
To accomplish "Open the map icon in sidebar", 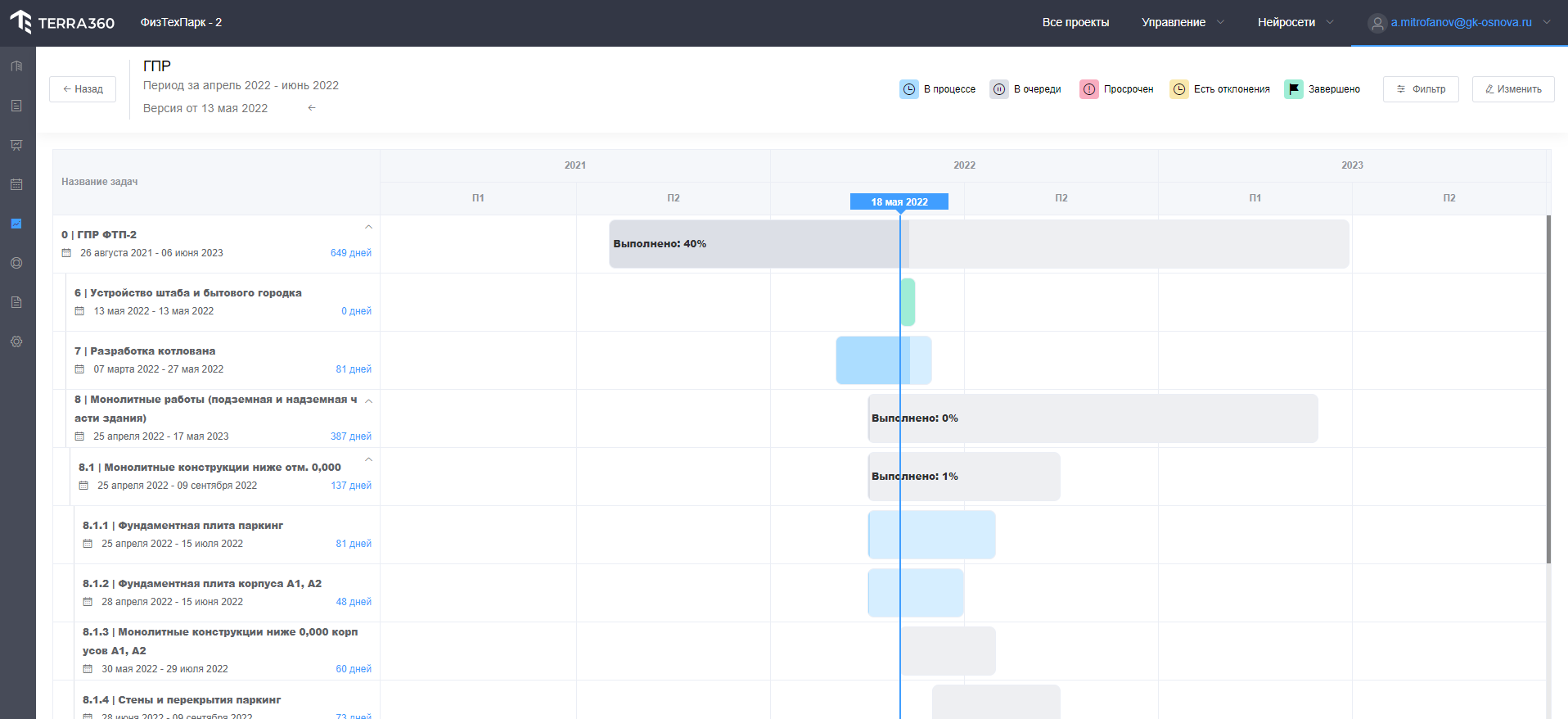I will coord(16,66).
